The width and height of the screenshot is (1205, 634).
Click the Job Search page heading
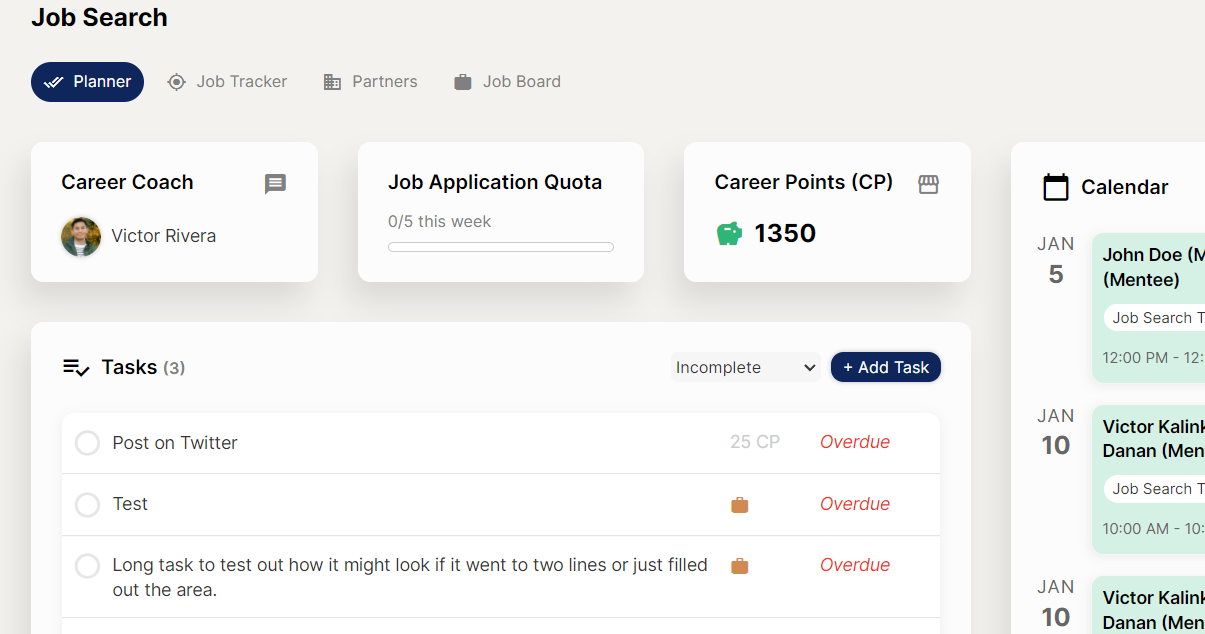pos(99,17)
